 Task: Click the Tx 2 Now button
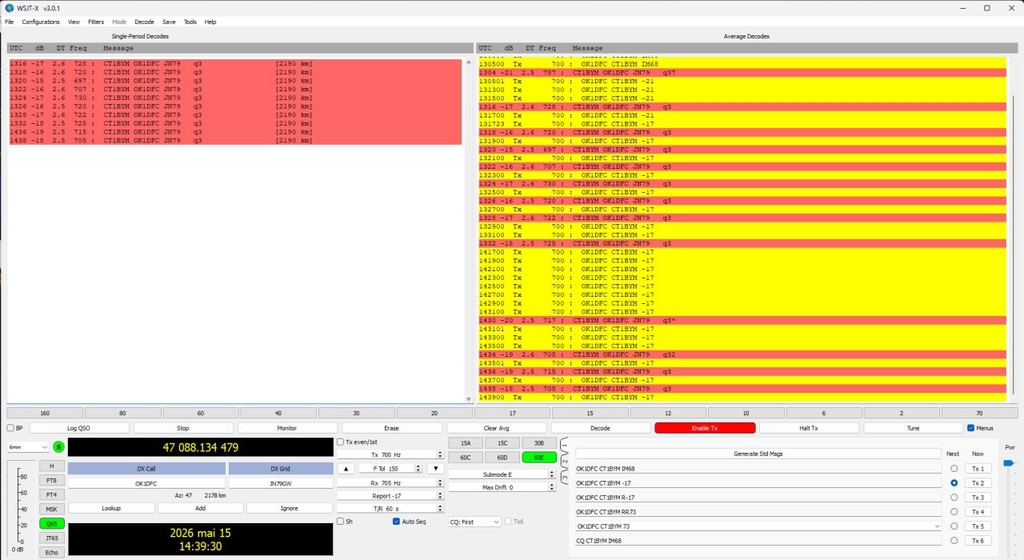coord(978,483)
